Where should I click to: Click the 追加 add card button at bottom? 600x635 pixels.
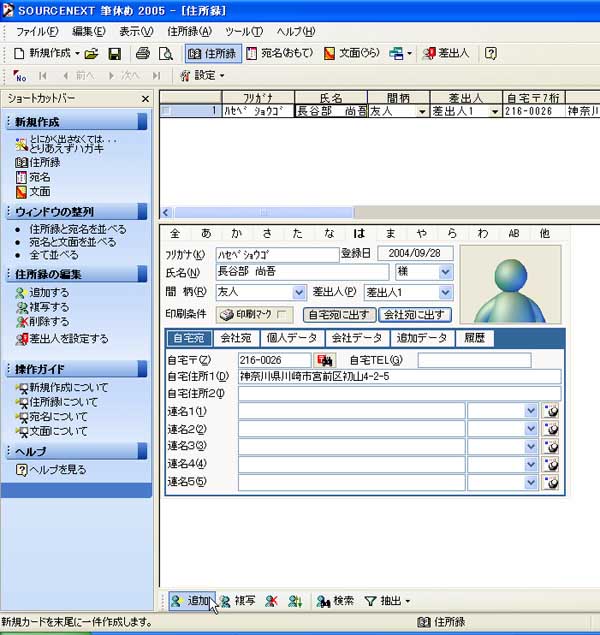point(192,601)
